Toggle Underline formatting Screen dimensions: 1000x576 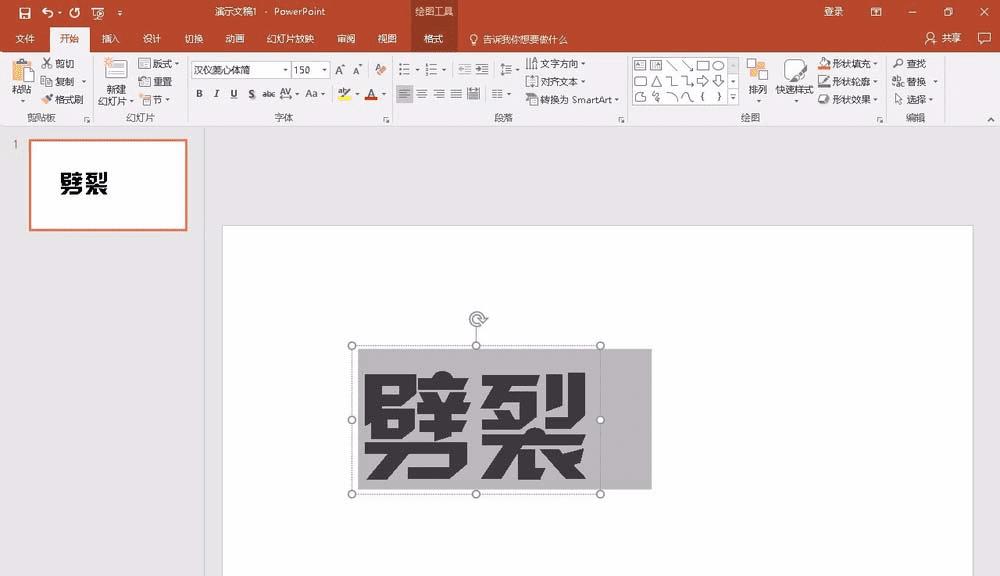click(234, 94)
